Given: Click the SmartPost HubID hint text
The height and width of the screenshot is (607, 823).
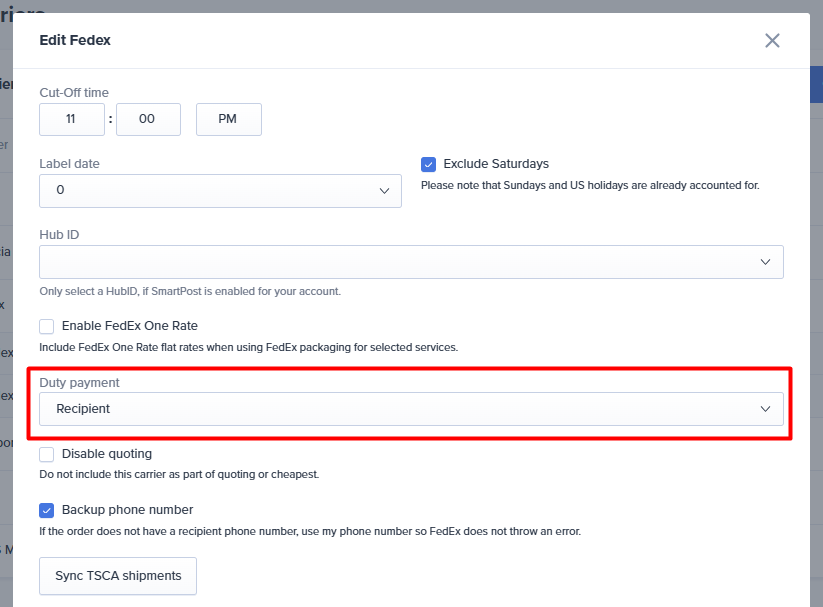Looking at the screenshot, I should coord(190,291).
